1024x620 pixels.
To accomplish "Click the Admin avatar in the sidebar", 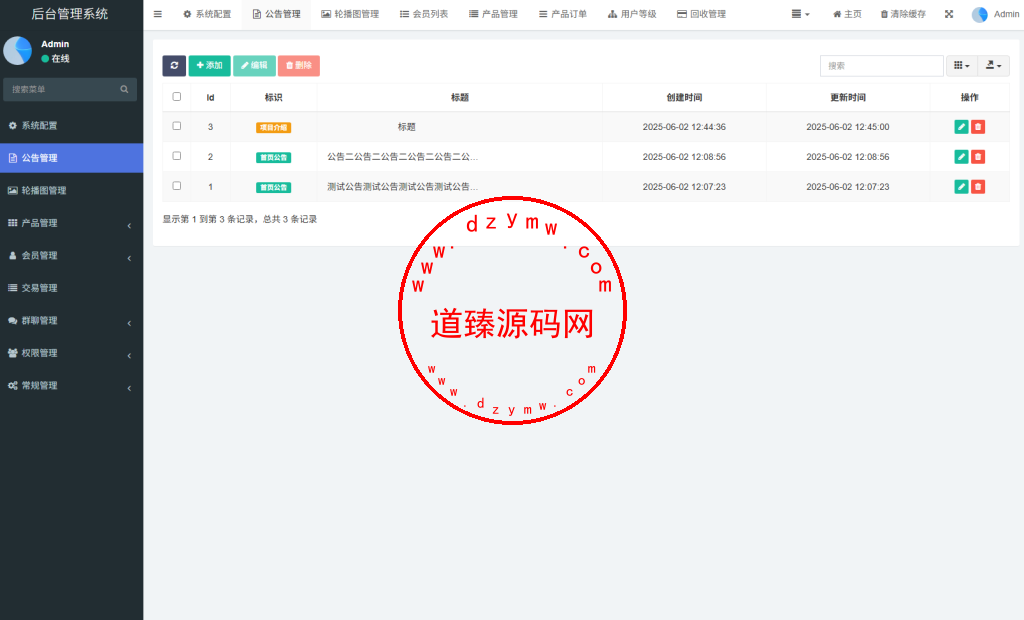I will pyautogui.click(x=18, y=50).
